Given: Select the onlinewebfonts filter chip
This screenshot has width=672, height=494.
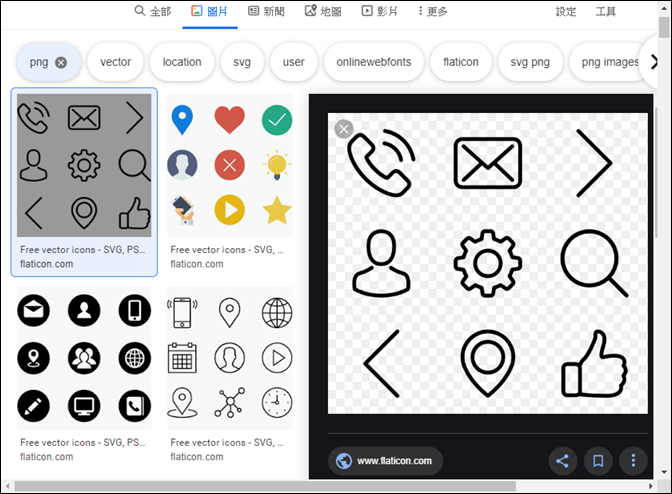Looking at the screenshot, I should (x=374, y=62).
